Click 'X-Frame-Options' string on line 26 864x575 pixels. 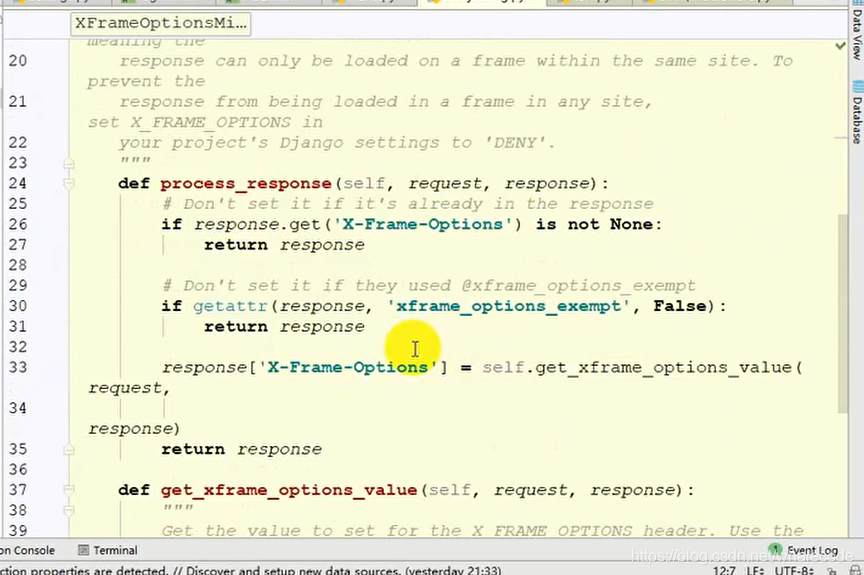423,224
